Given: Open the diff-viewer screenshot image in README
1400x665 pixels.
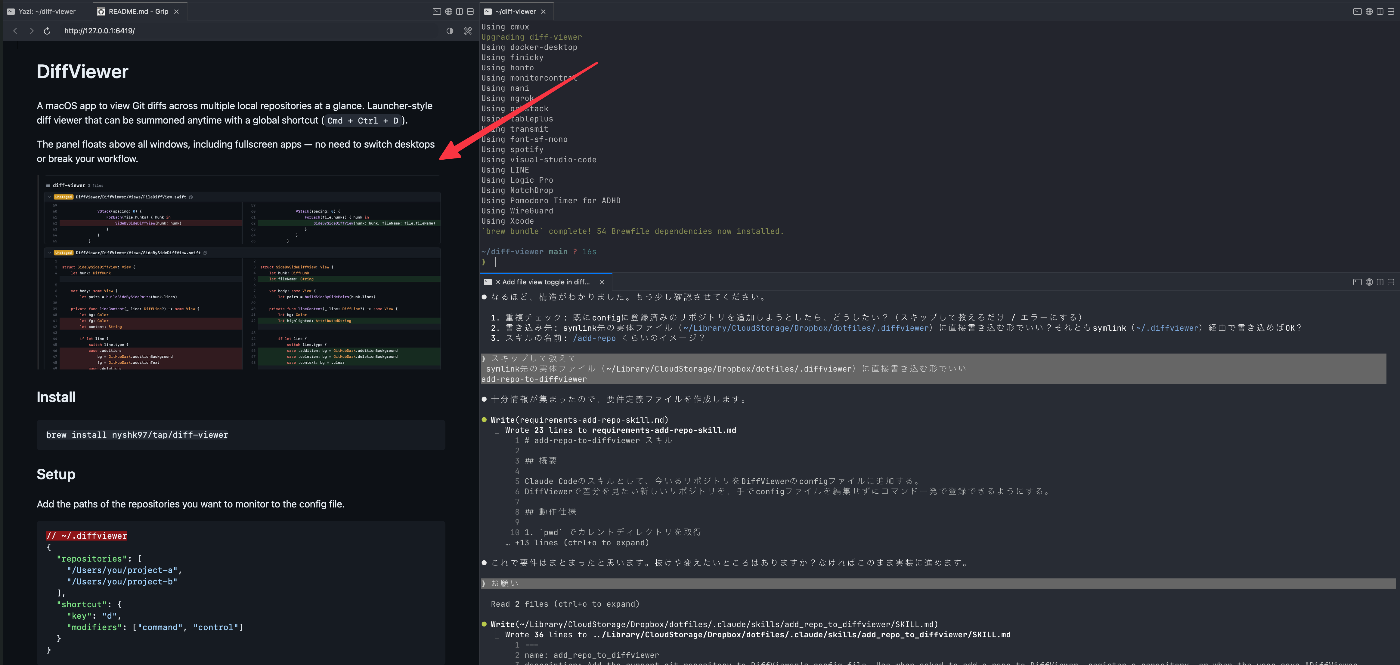Looking at the screenshot, I should 240,273.
